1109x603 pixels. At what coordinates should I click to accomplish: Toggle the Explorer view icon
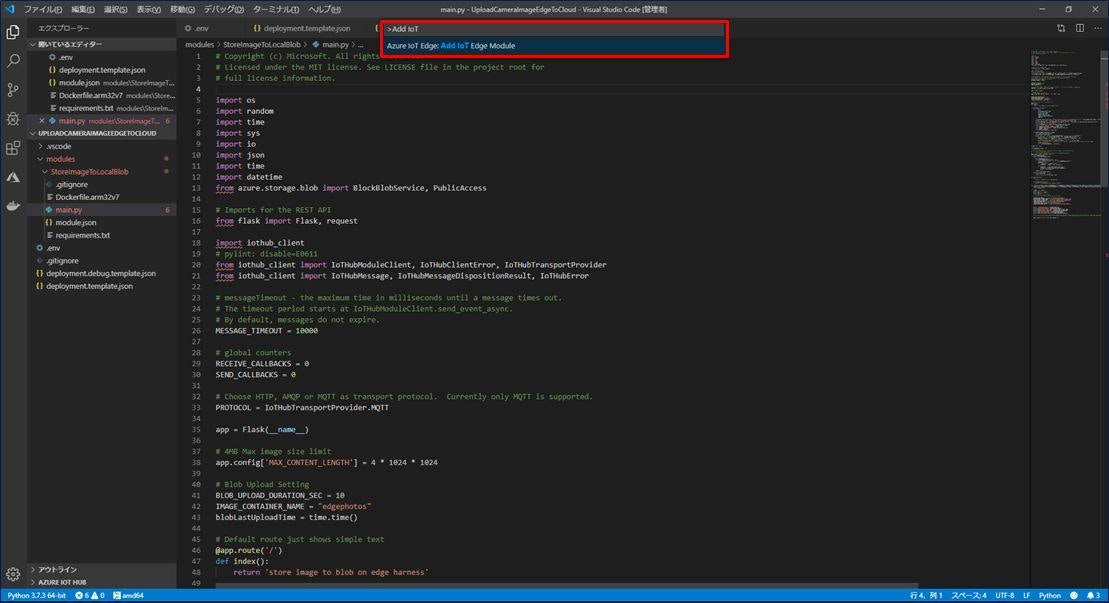pos(13,31)
